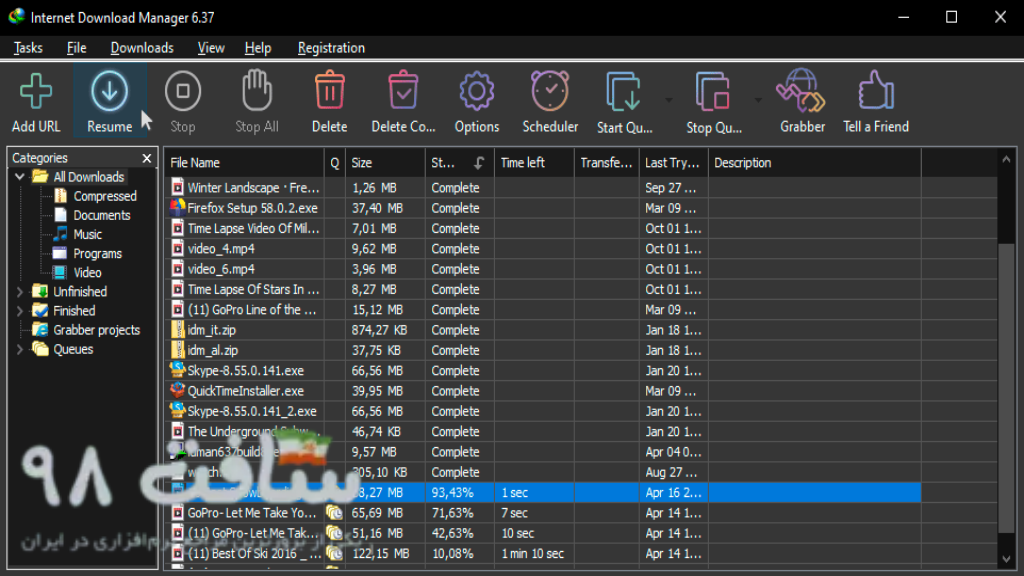Click the download list vertical scrollbar thumb
Viewport: 1024px width, 576px height.
pyautogui.click(x=1006, y=388)
